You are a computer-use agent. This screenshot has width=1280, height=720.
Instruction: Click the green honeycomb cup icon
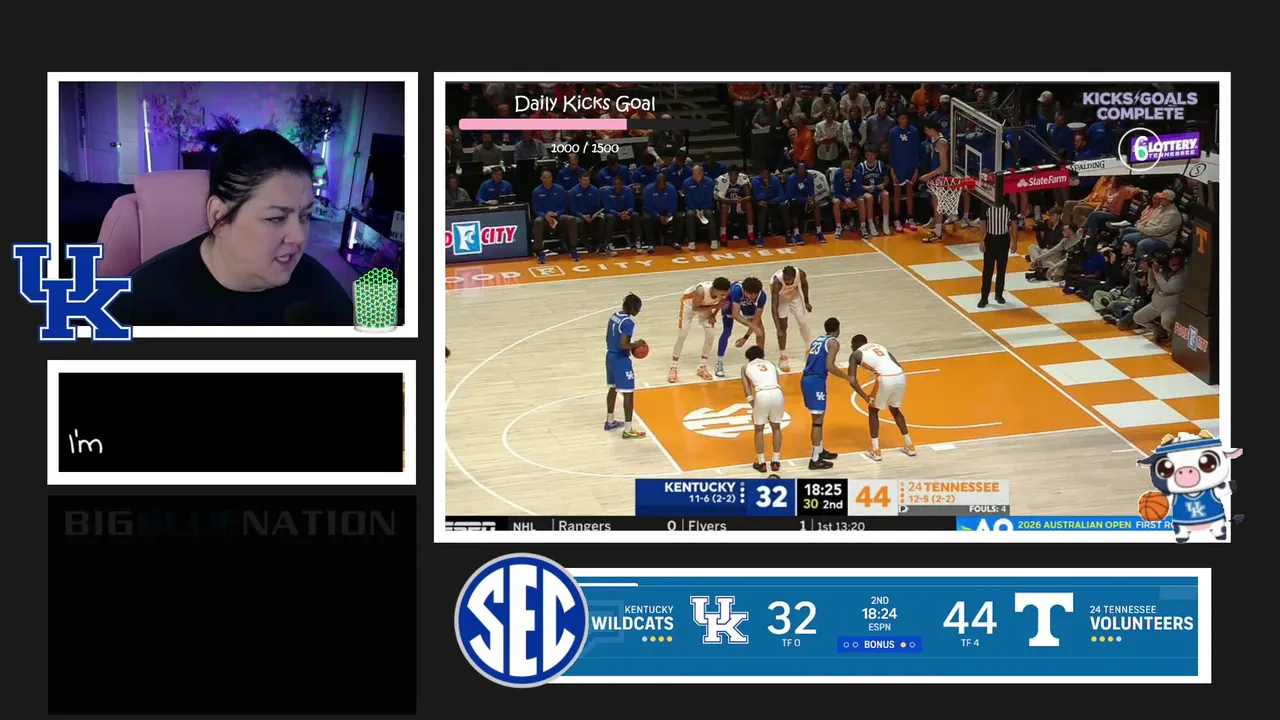(x=376, y=298)
